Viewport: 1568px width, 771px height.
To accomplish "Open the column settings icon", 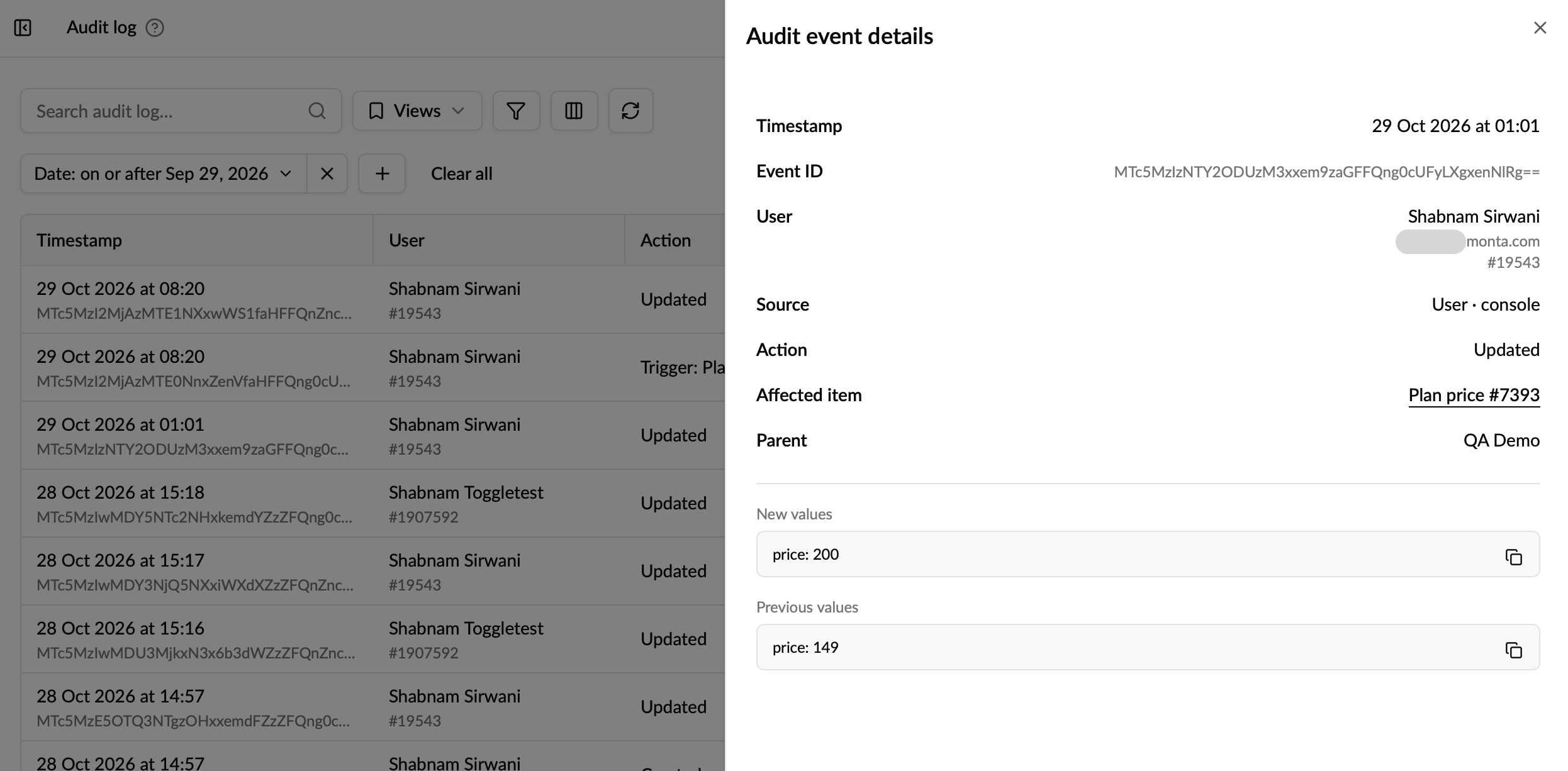I will tap(574, 111).
